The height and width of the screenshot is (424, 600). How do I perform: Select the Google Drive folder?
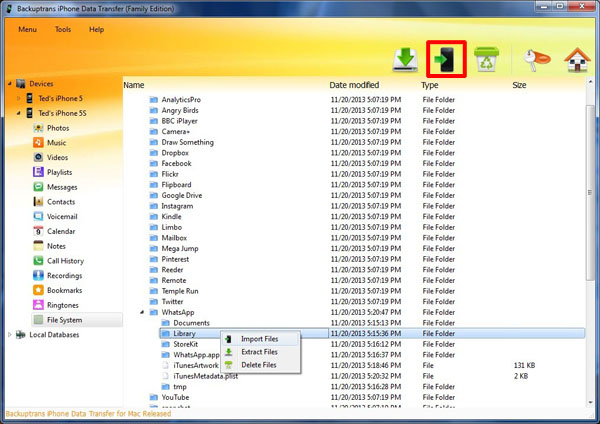(x=182, y=196)
